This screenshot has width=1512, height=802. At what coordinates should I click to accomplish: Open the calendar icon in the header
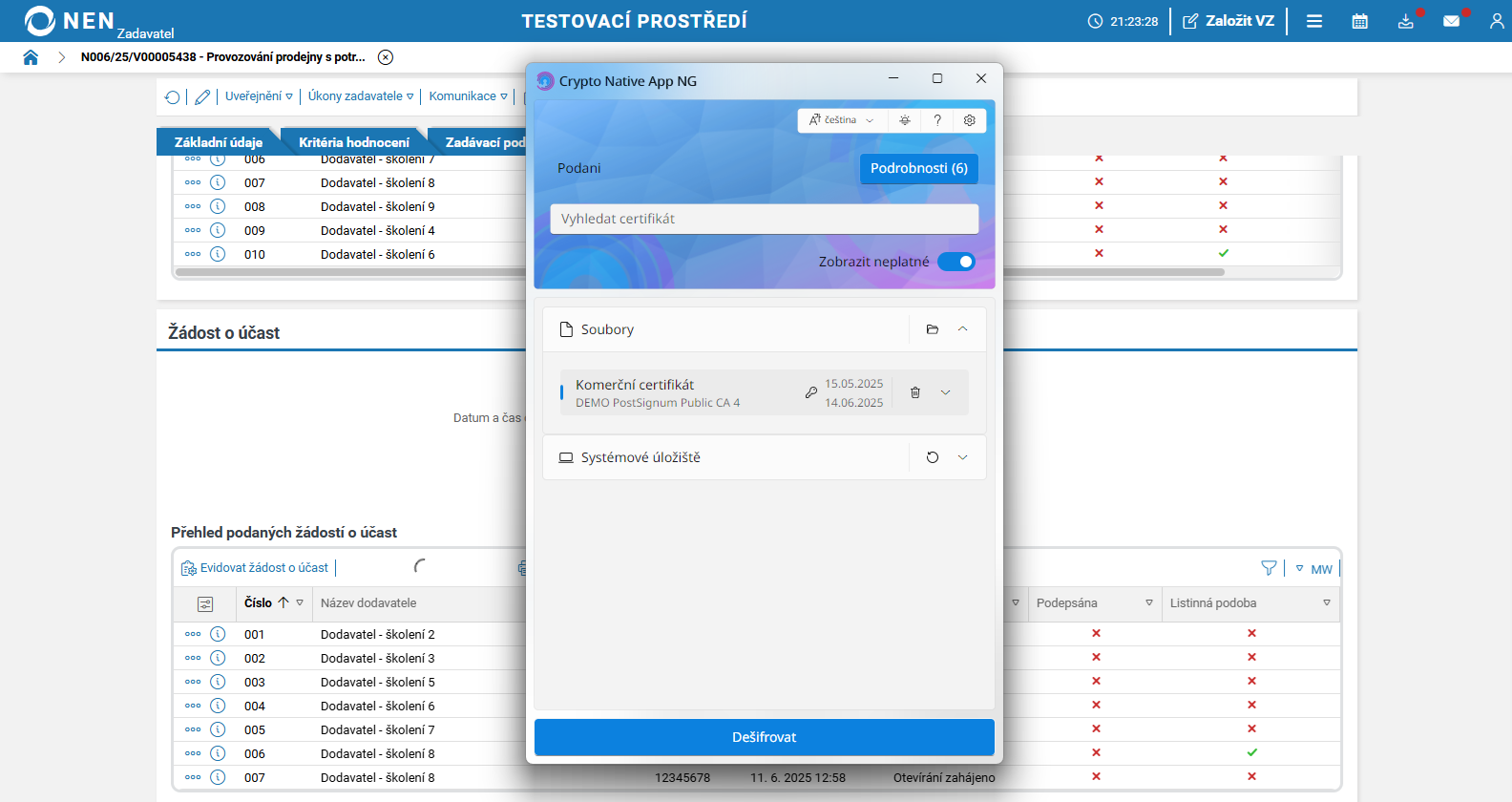click(x=1360, y=21)
